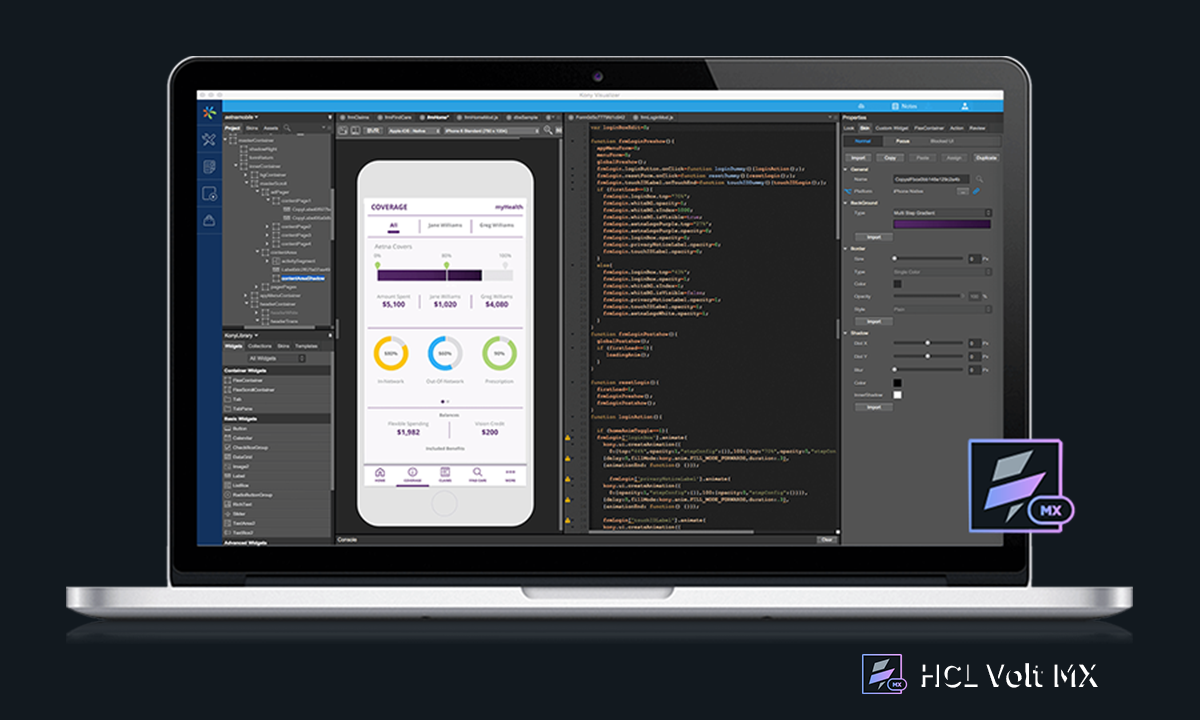
Task: Toggle the InnerShadow checkbox
Action: pos(898,395)
